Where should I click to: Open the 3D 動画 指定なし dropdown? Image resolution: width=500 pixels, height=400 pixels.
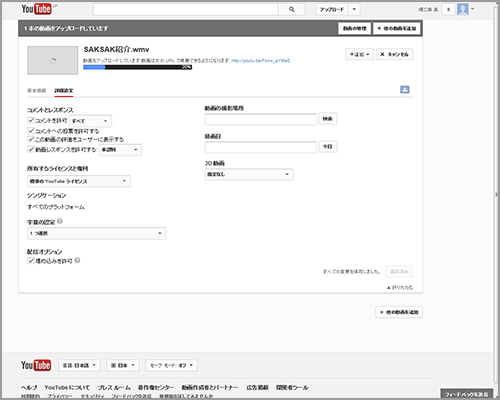point(249,174)
